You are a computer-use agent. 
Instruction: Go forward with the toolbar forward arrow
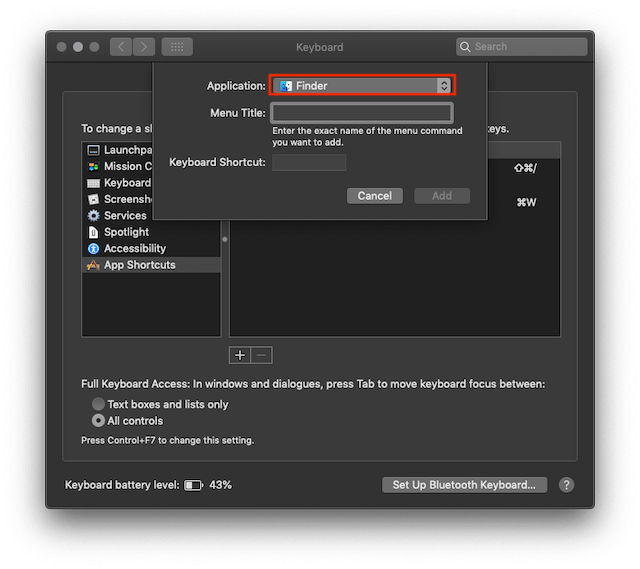pyautogui.click(x=144, y=47)
